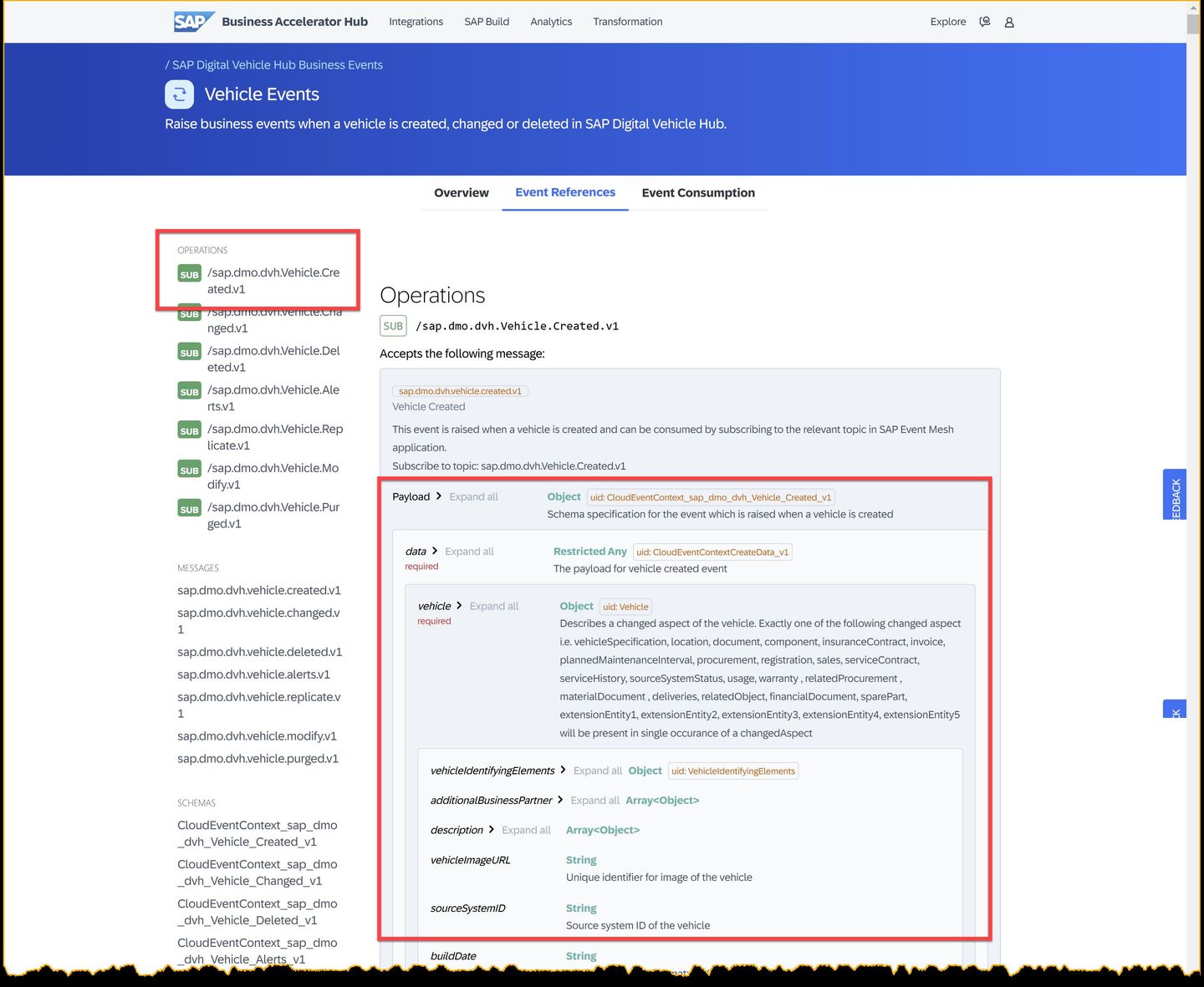Click uid tag CloudEventContext_sap_dmo_dvh_Vehicle_Created_v1 in Payload row

tap(711, 497)
